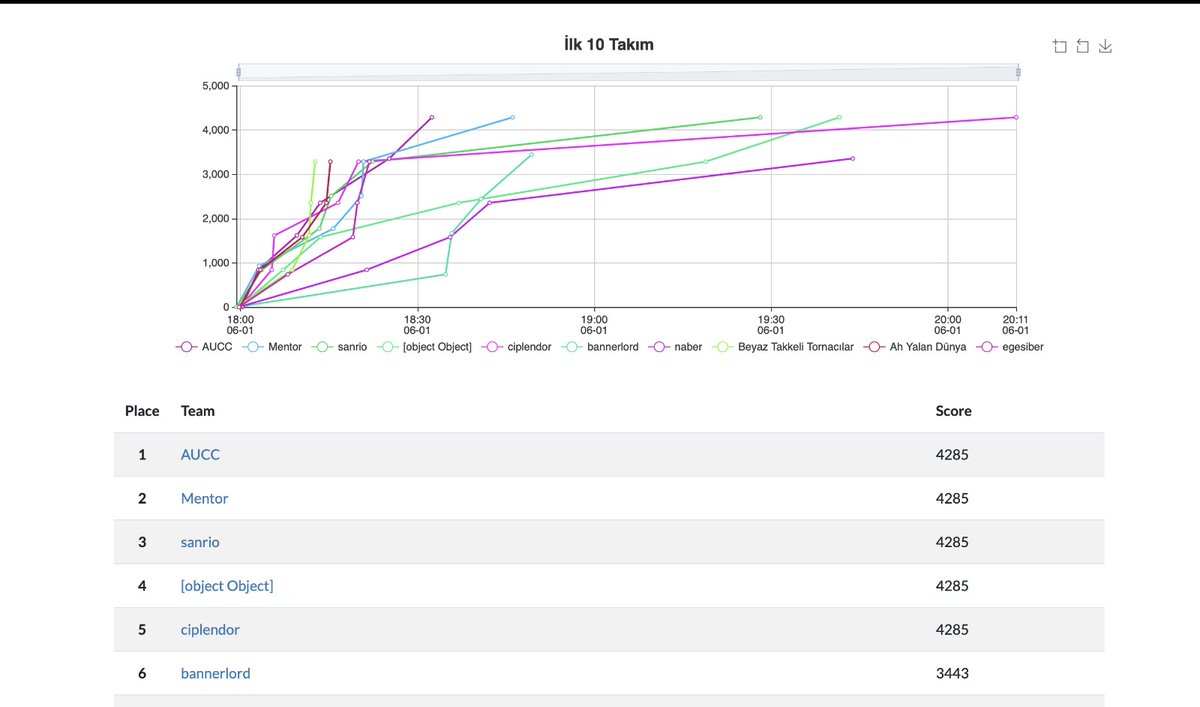Toggle naber series in the legend
This screenshot has height=707, width=1200.
(676, 347)
